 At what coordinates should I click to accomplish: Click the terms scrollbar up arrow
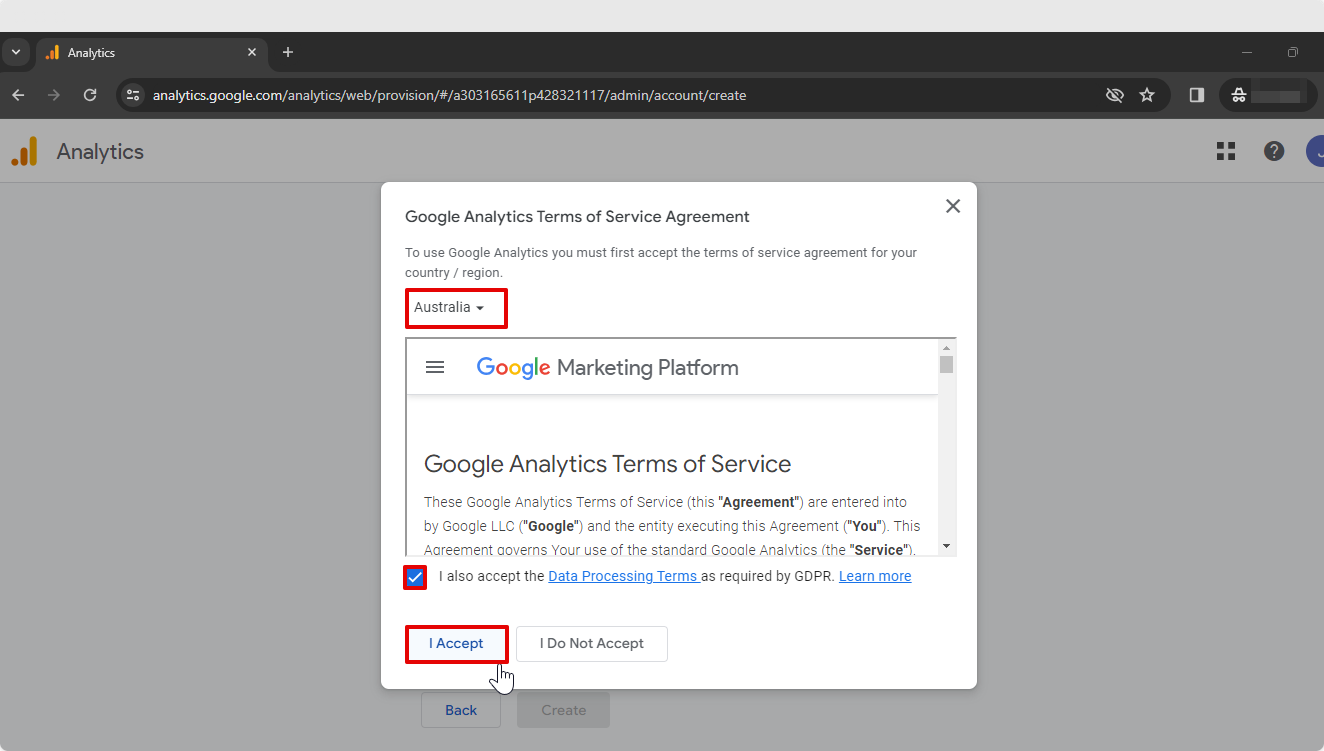tap(947, 347)
